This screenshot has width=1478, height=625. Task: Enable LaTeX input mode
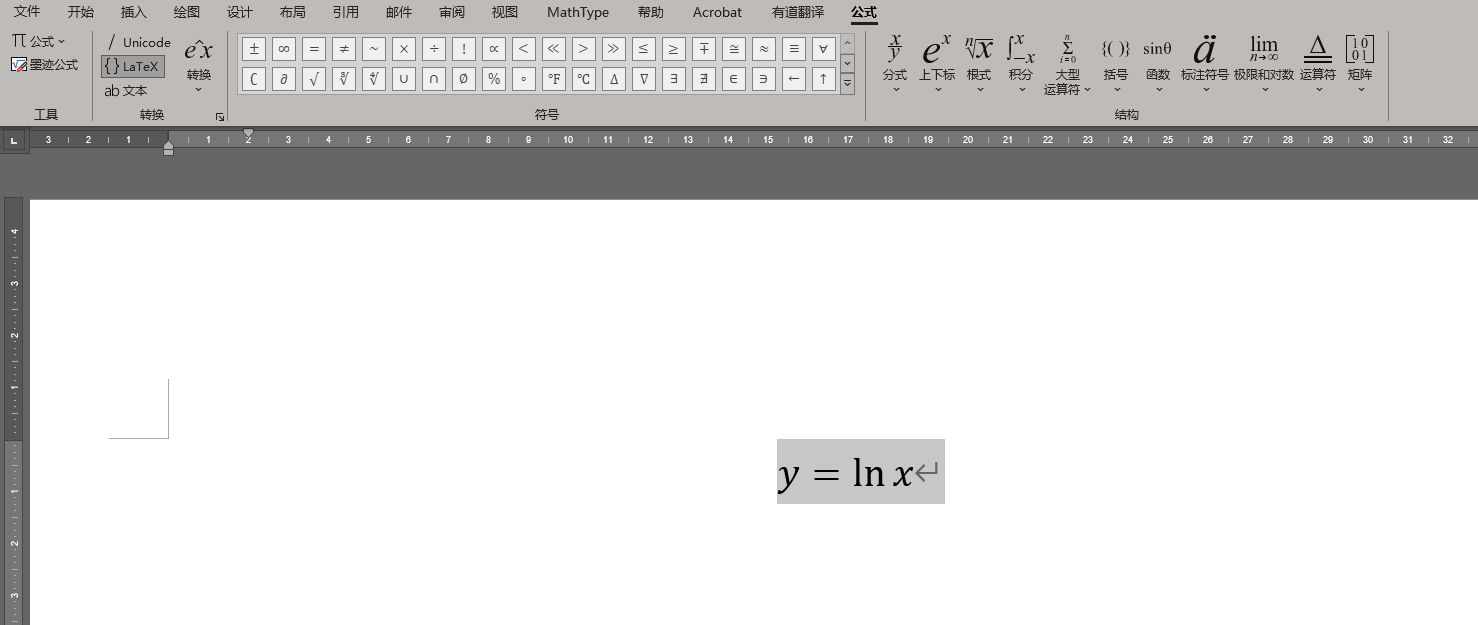click(x=132, y=66)
